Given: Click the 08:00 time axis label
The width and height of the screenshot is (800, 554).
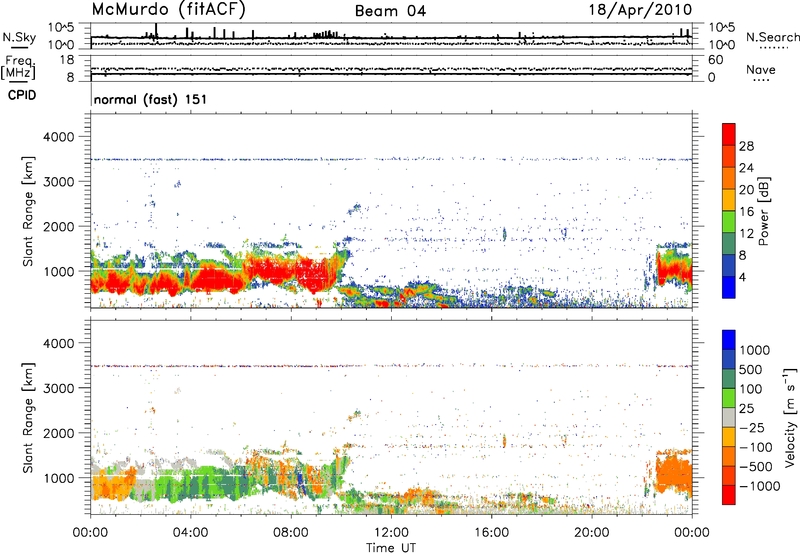Looking at the screenshot, I should pos(291,533).
